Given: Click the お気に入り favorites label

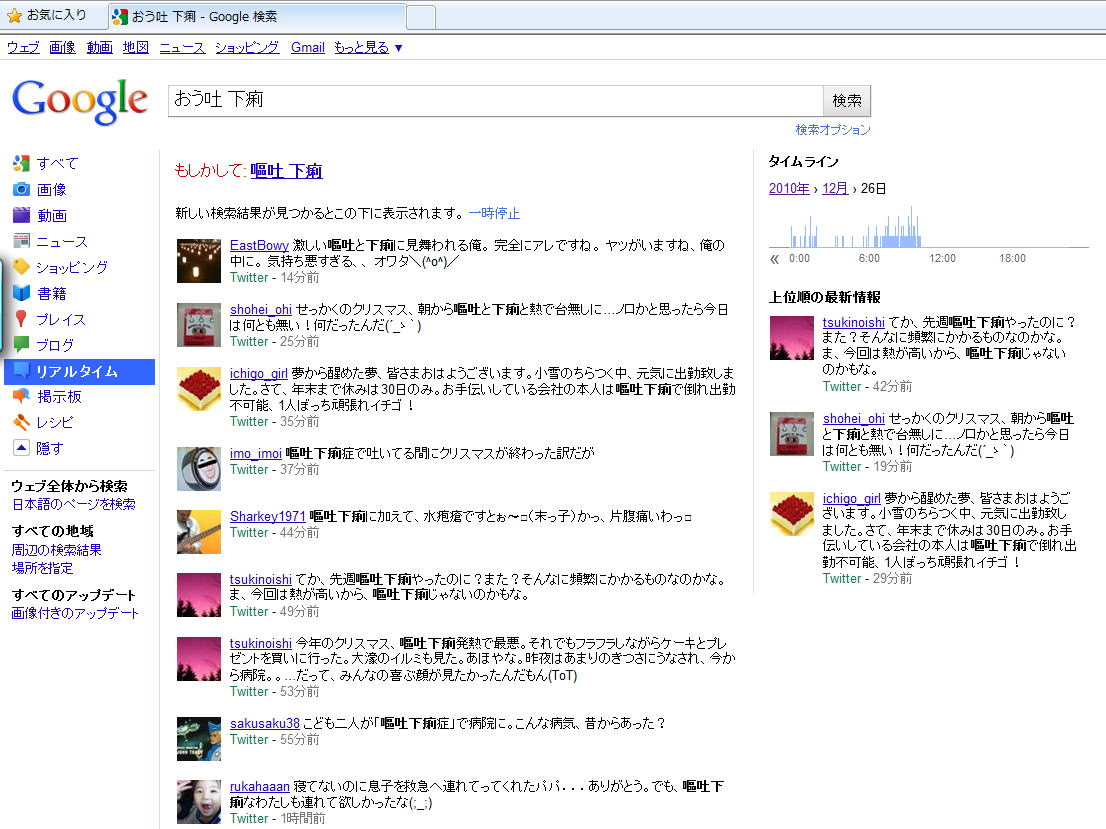Looking at the screenshot, I should [56, 15].
